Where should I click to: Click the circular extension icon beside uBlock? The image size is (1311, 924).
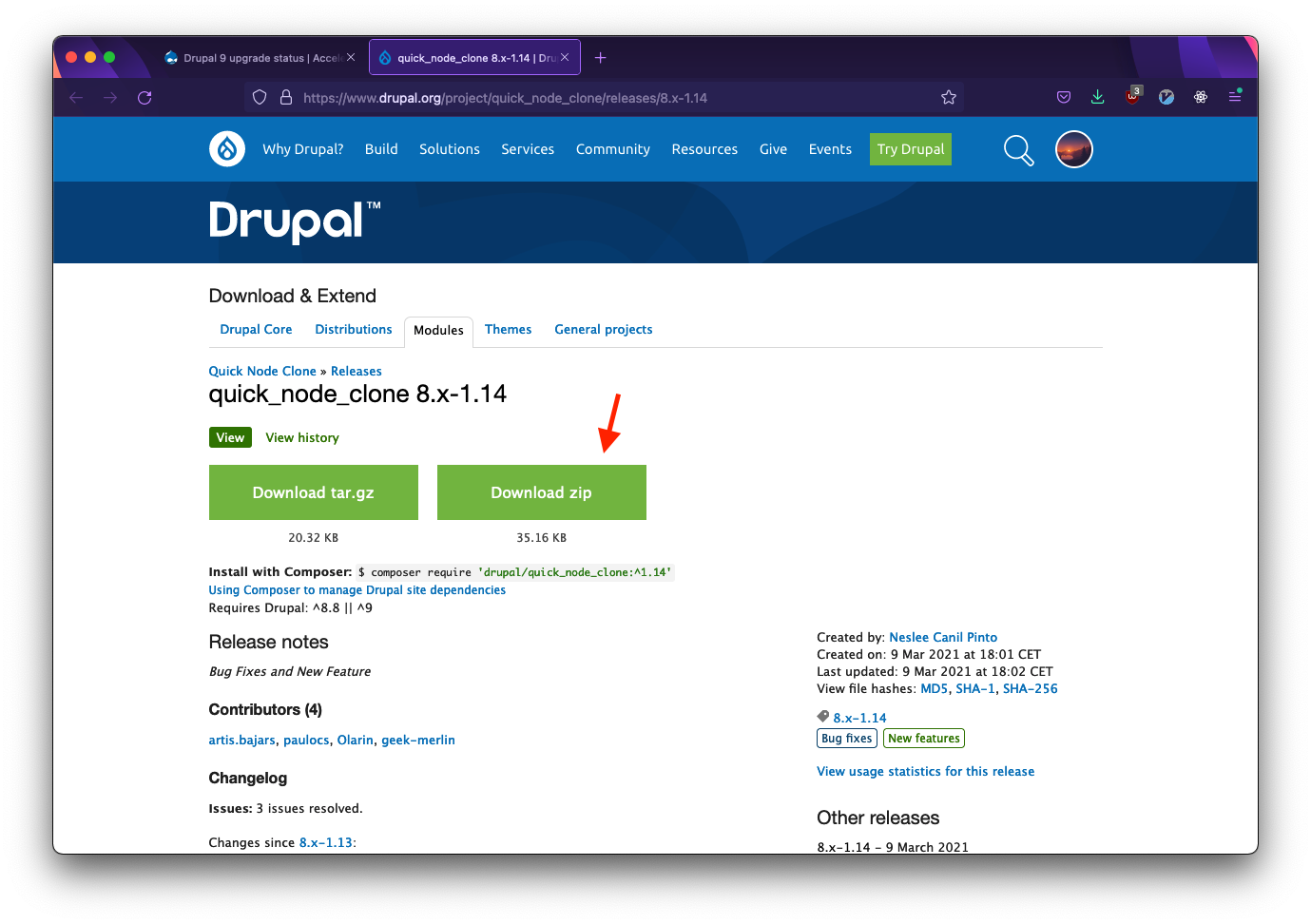click(1166, 97)
